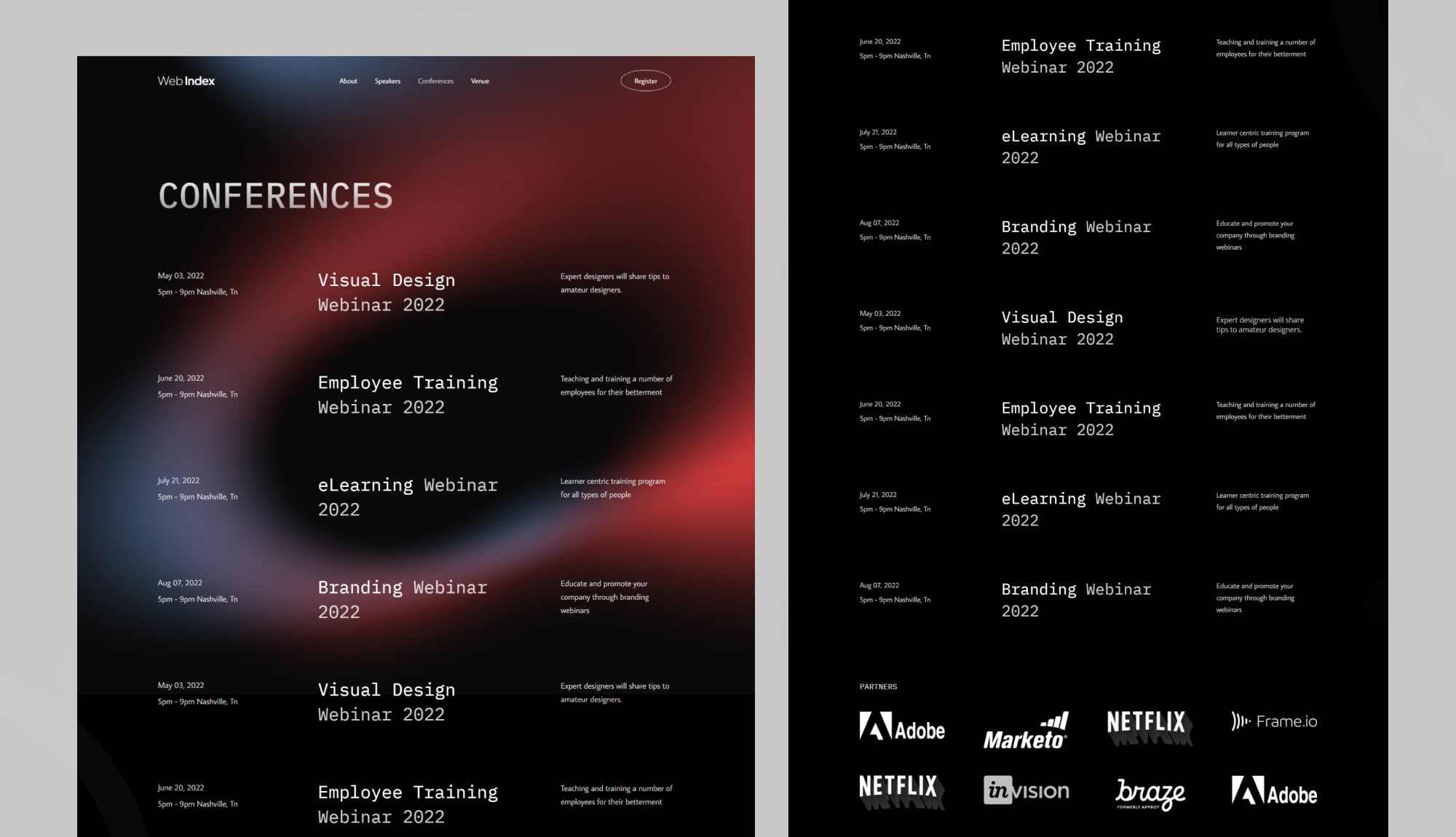Screen dimensions: 1456x837
Task: Click the Adobe partner logo
Action: (x=902, y=730)
